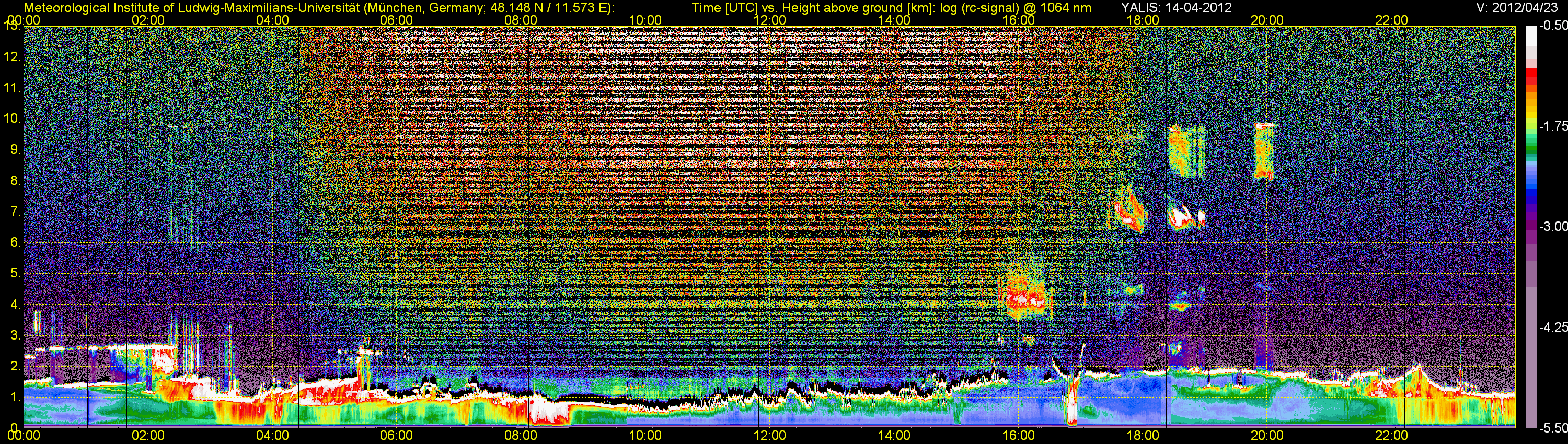The width and height of the screenshot is (1568, 444).
Task: Click the 22:00 label on the top time axis
Action: click(1391, 20)
